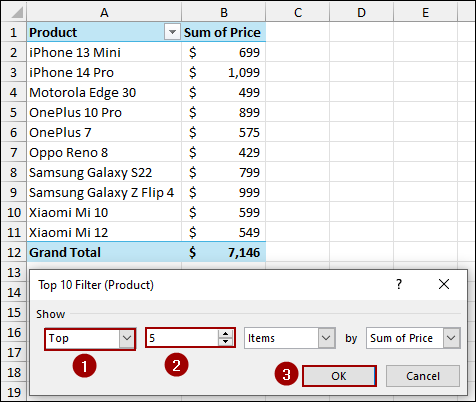
Task: Select the Motorola Edge 30 cell
Action: [x=104, y=92]
